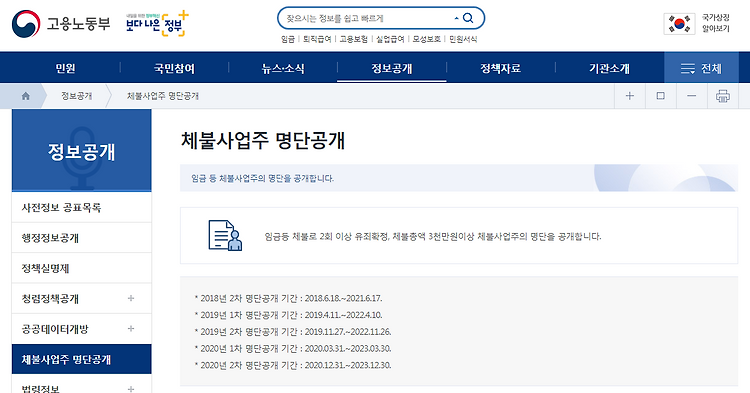Screen dimensions: 750x393
Task: Open the 정책자료 main menu
Action: click(x=500, y=68)
